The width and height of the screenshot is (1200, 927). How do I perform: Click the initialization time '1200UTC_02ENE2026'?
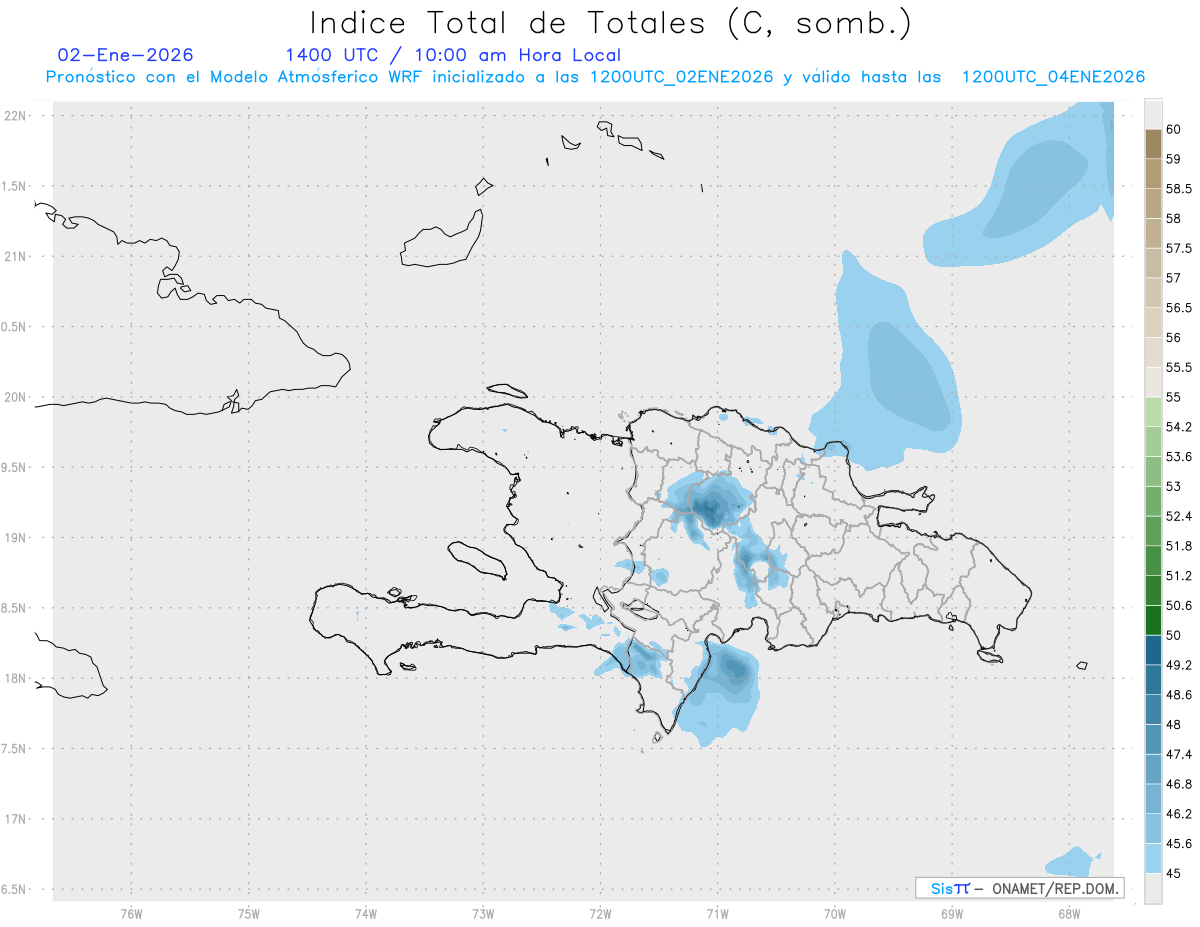point(682,77)
